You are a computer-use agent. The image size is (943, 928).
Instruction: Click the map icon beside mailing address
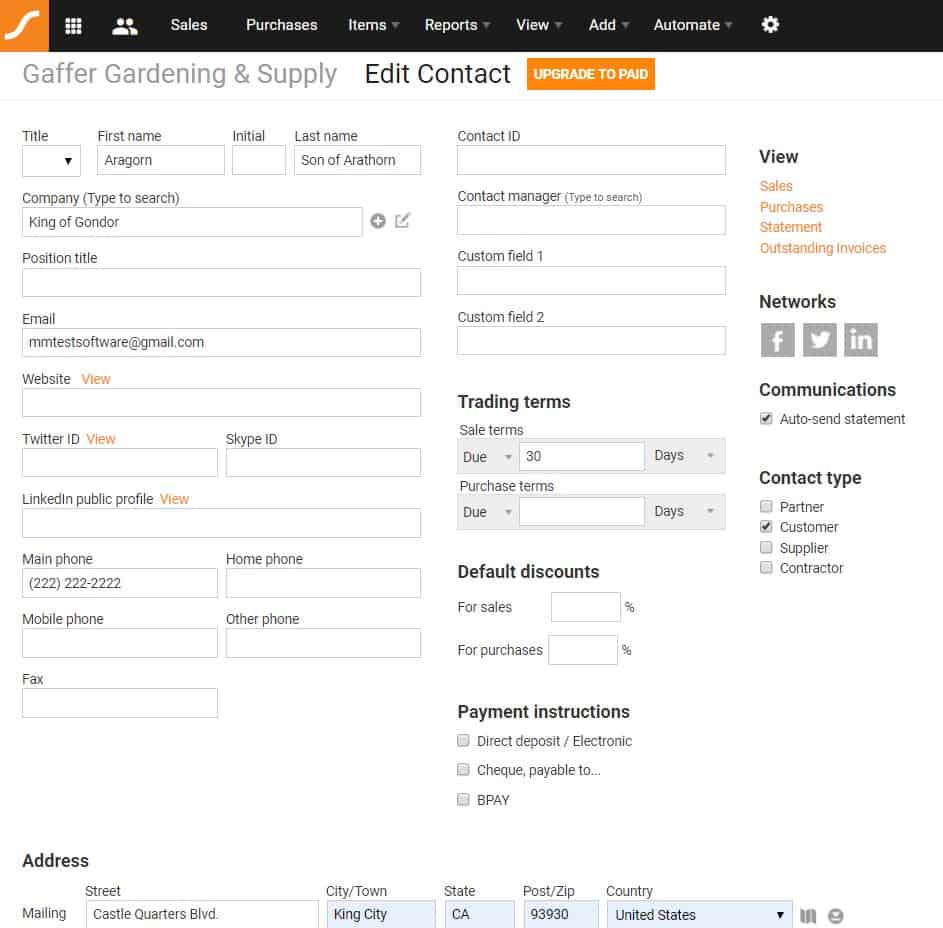click(808, 916)
